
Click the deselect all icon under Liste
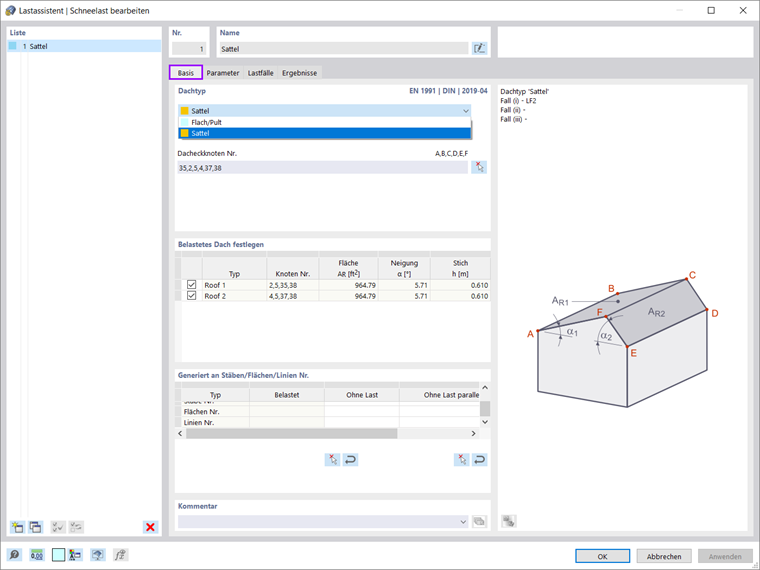[76, 527]
